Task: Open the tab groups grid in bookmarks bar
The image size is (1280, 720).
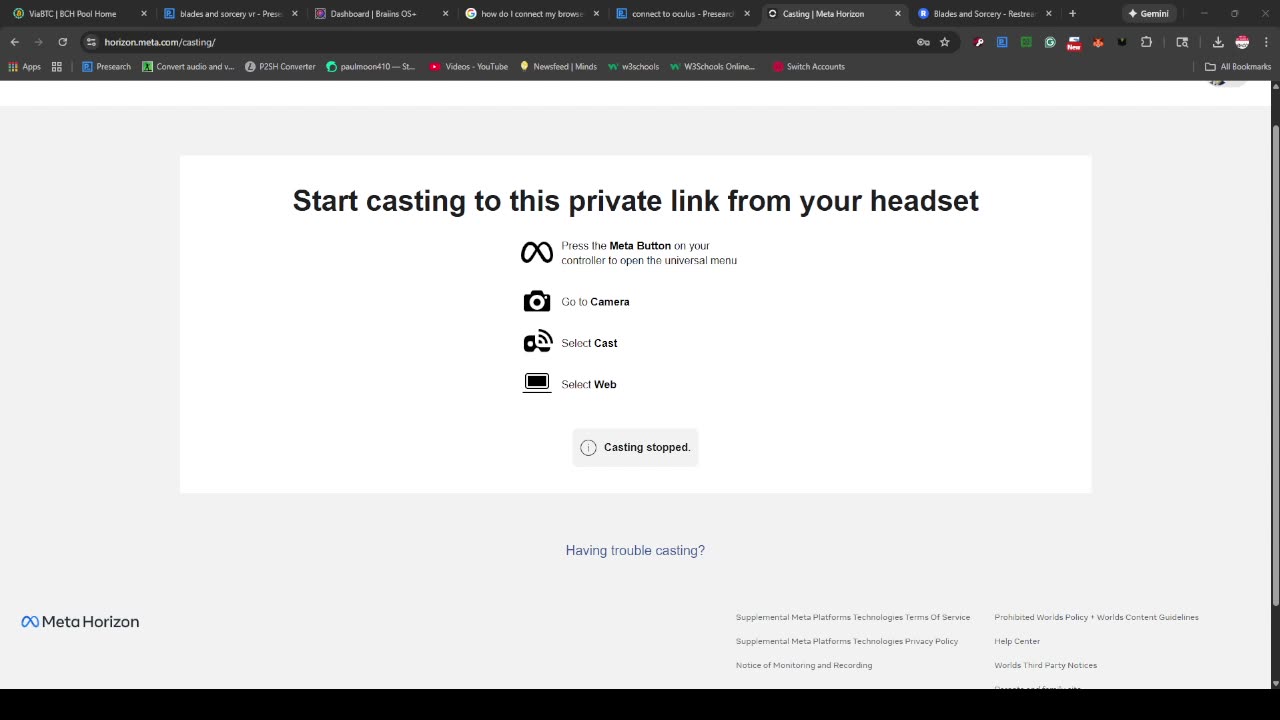Action: point(57,67)
